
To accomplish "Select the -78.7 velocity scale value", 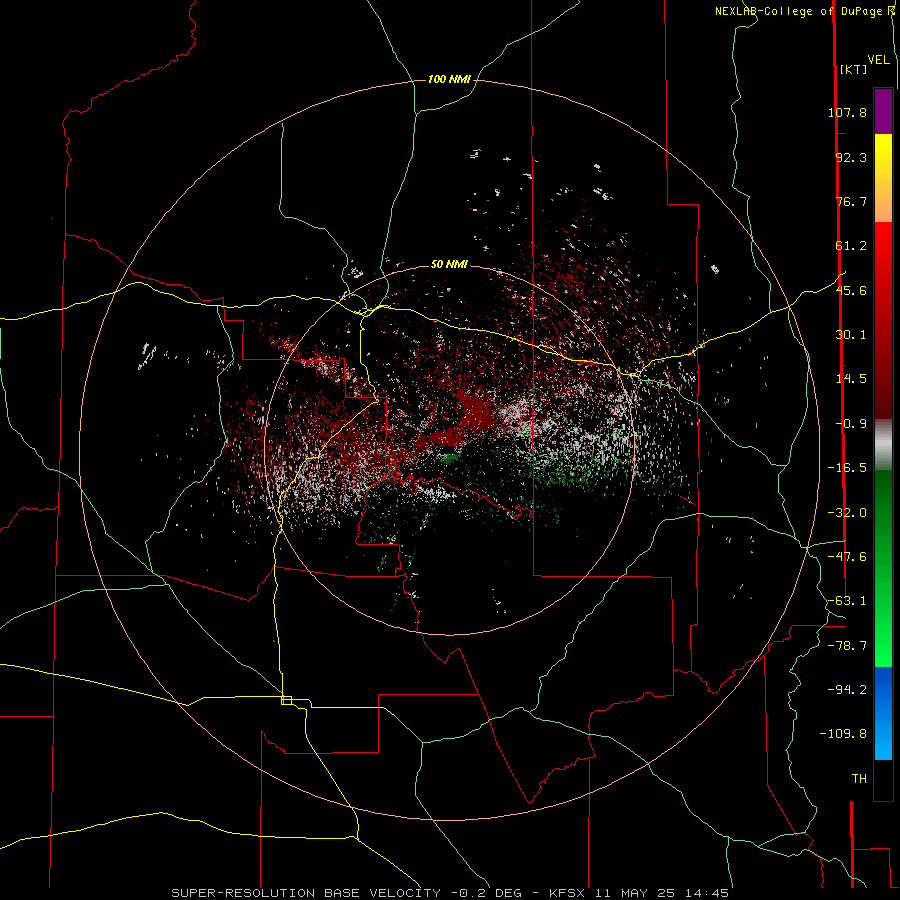I will click(x=847, y=646).
